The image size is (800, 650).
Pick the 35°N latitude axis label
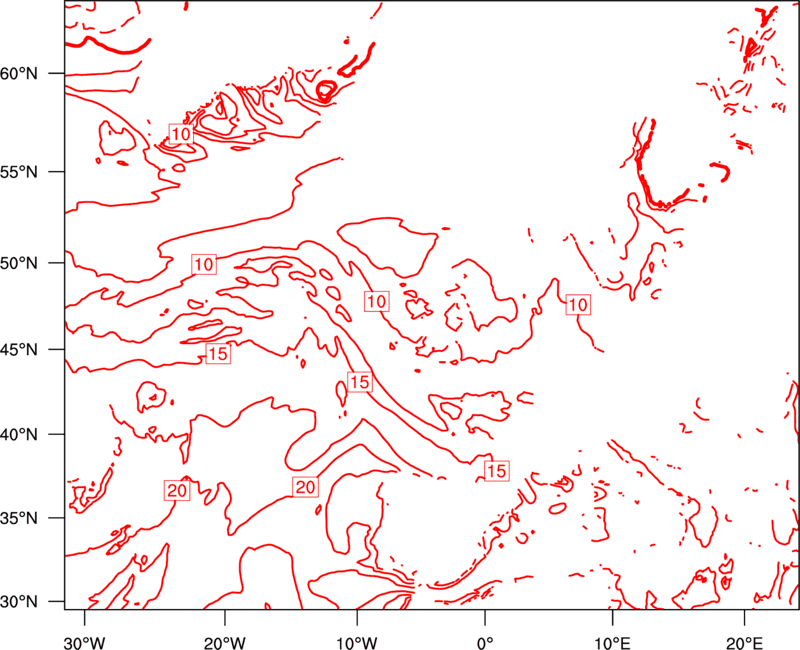[x=19, y=518]
